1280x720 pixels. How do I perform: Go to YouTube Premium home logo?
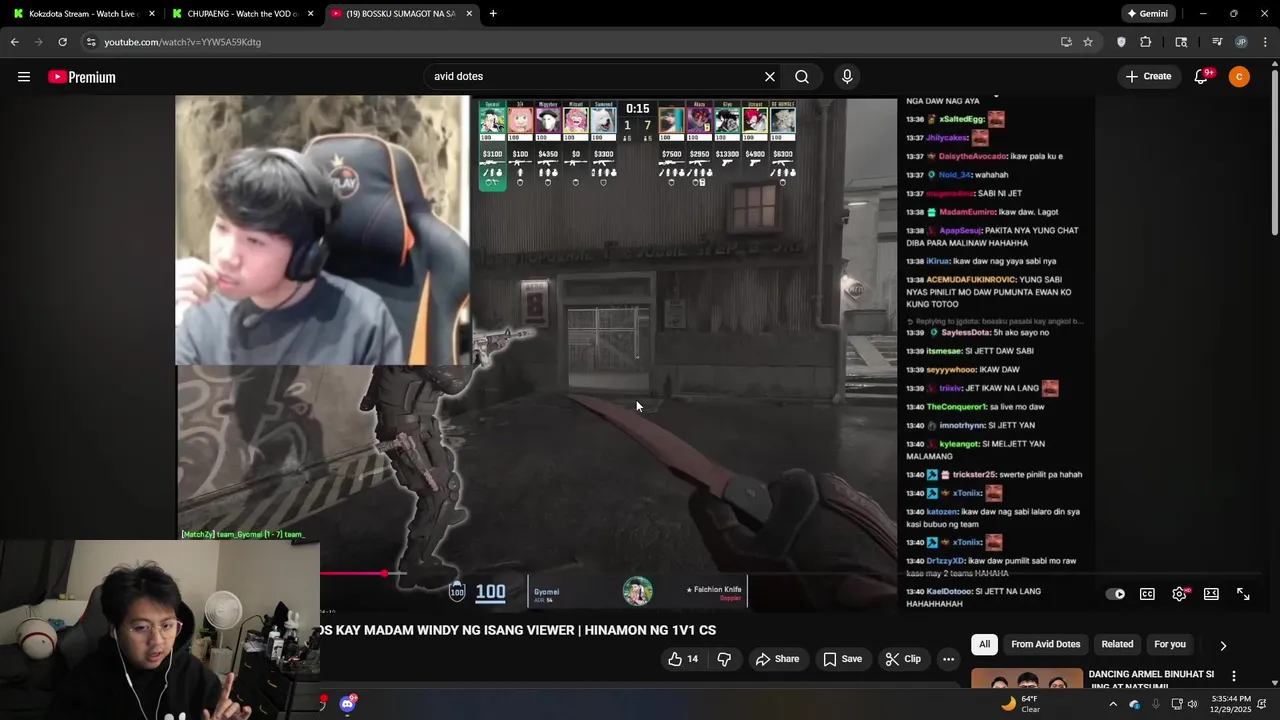pyautogui.click(x=82, y=77)
